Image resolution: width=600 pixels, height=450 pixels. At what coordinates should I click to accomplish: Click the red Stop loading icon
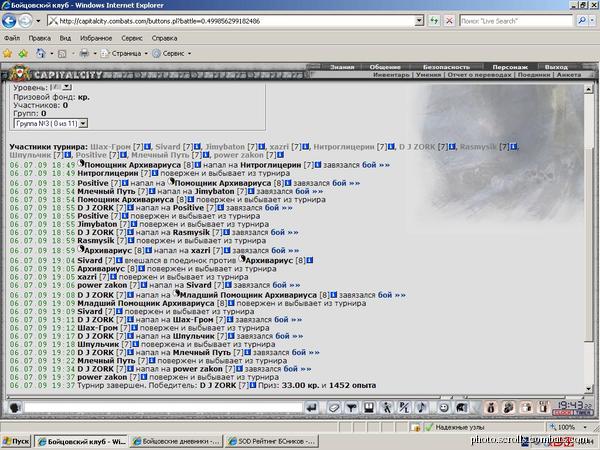pyautogui.click(x=449, y=21)
